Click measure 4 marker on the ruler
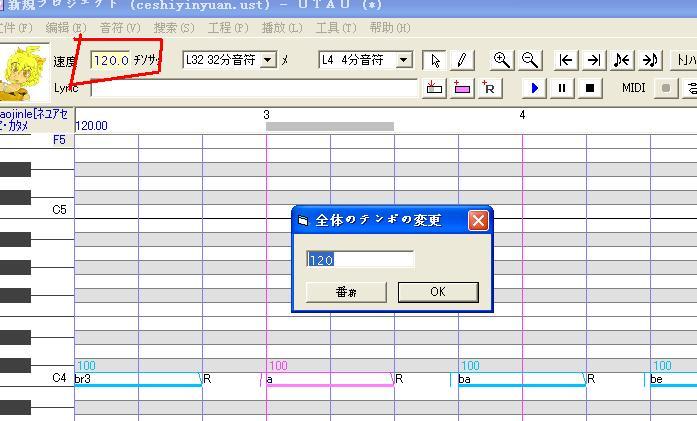The width and height of the screenshot is (697, 421). [x=522, y=115]
